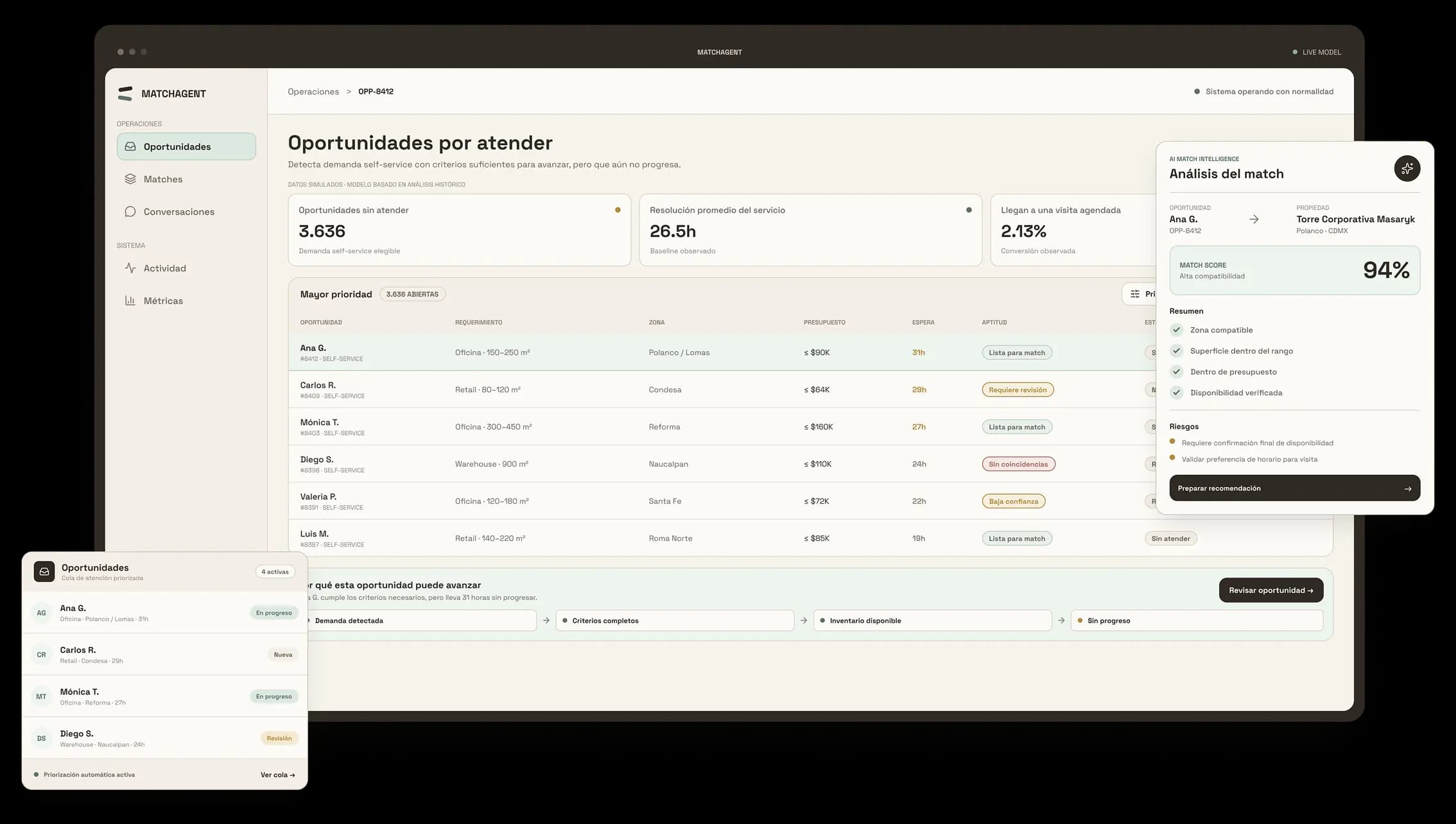Click the Resolución promedio del servicio card

810,230
